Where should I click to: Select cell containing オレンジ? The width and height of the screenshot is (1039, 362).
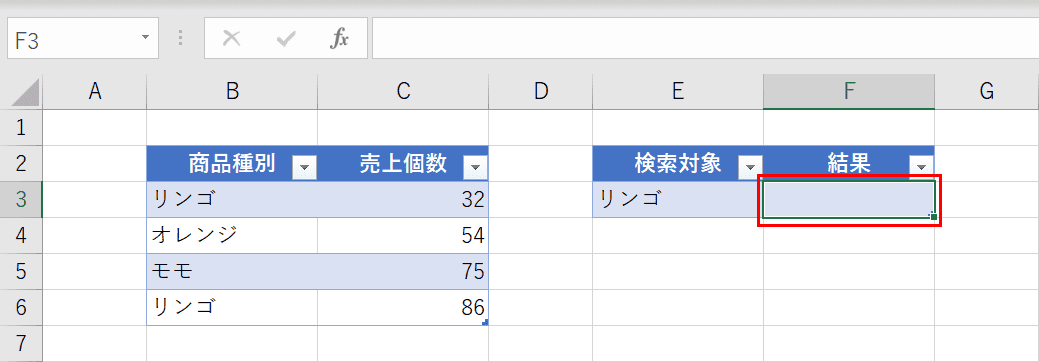[232, 235]
